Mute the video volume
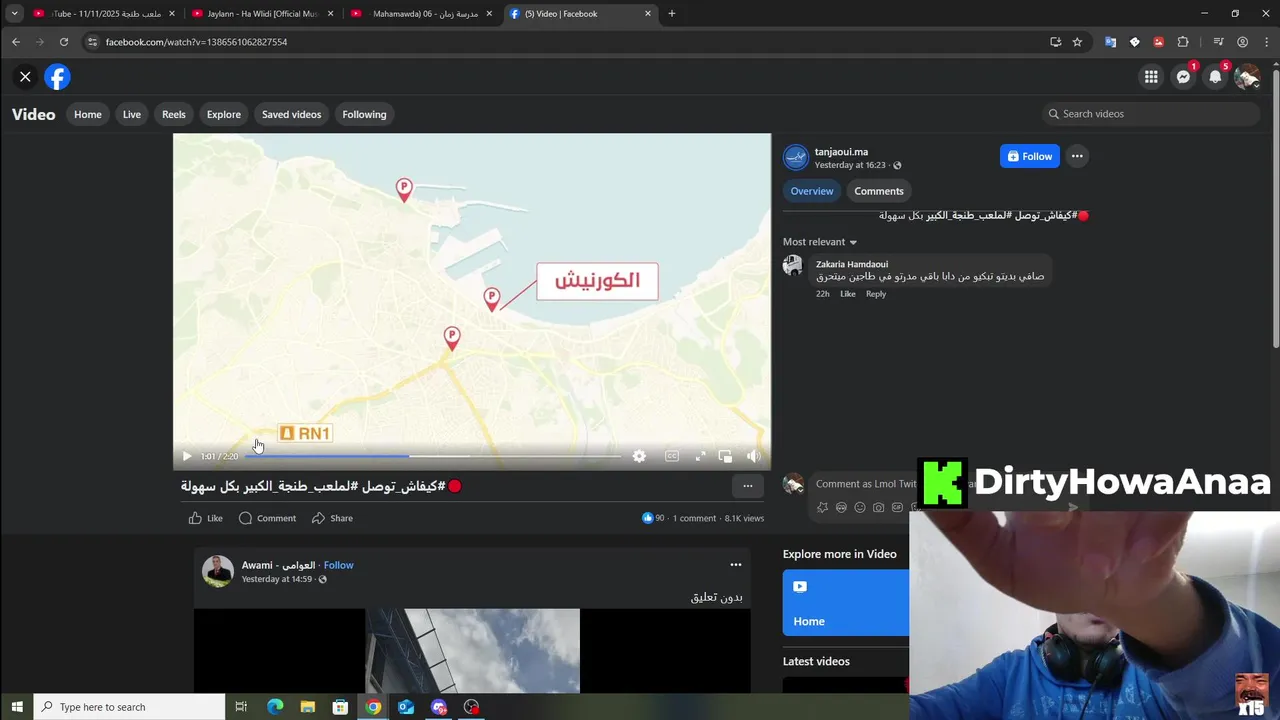 point(753,456)
